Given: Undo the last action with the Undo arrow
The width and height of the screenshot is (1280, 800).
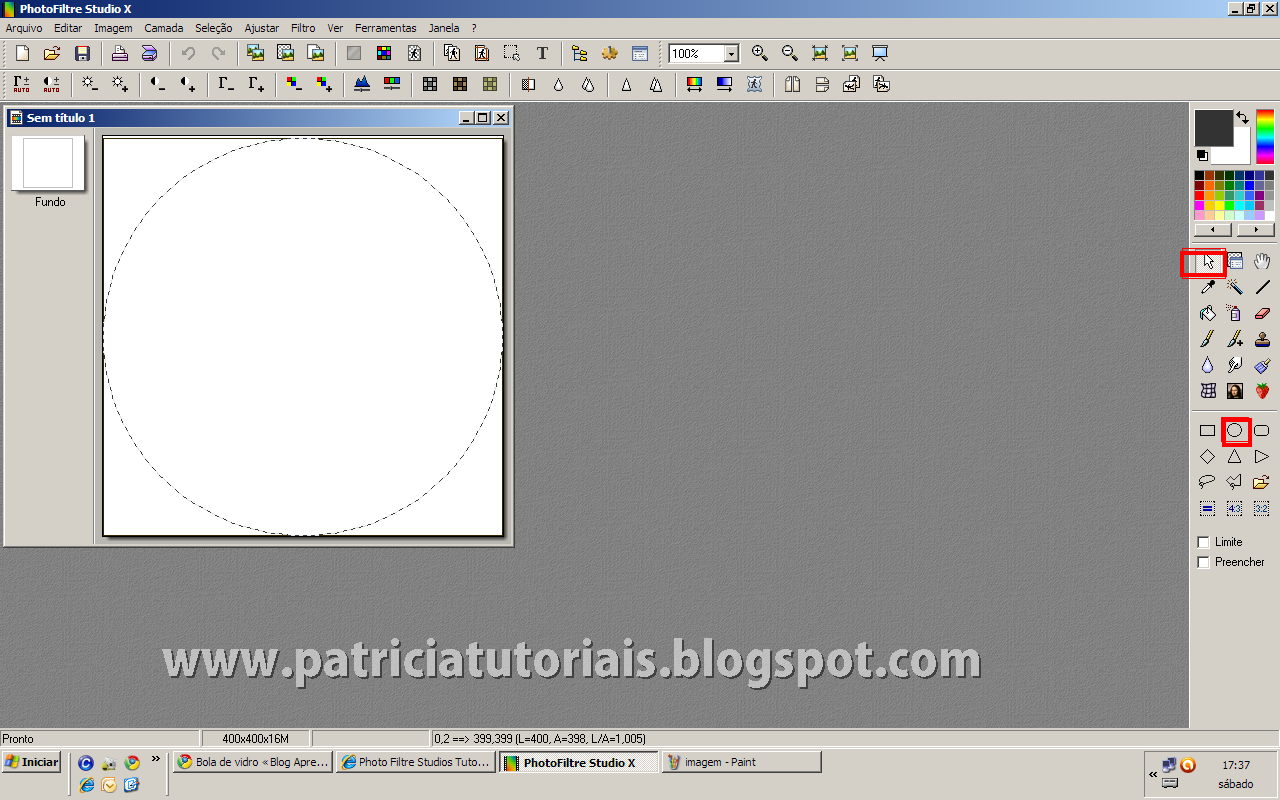Looking at the screenshot, I should pos(188,53).
